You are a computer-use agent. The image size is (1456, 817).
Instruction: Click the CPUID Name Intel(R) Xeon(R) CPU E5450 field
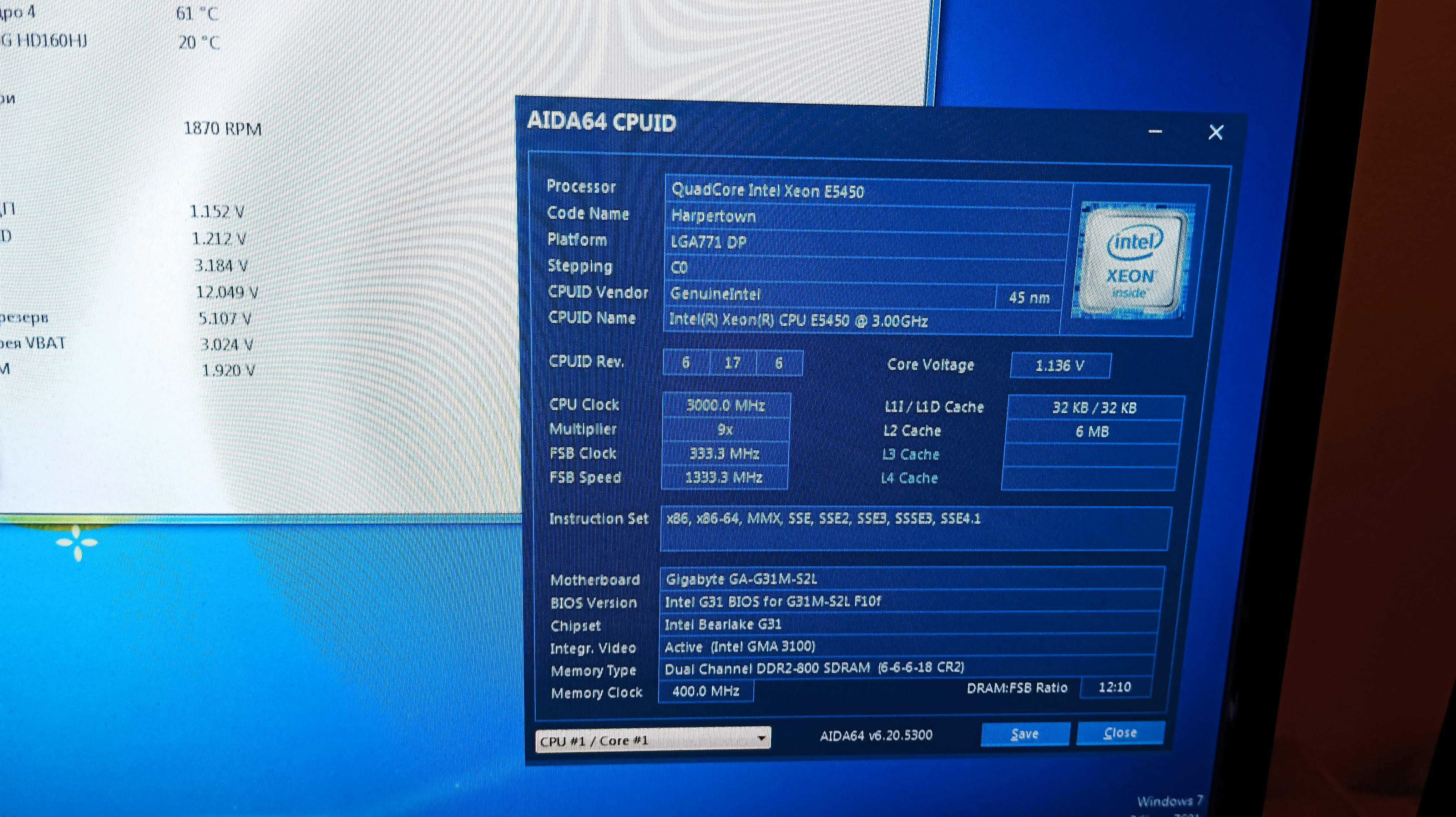click(x=861, y=321)
